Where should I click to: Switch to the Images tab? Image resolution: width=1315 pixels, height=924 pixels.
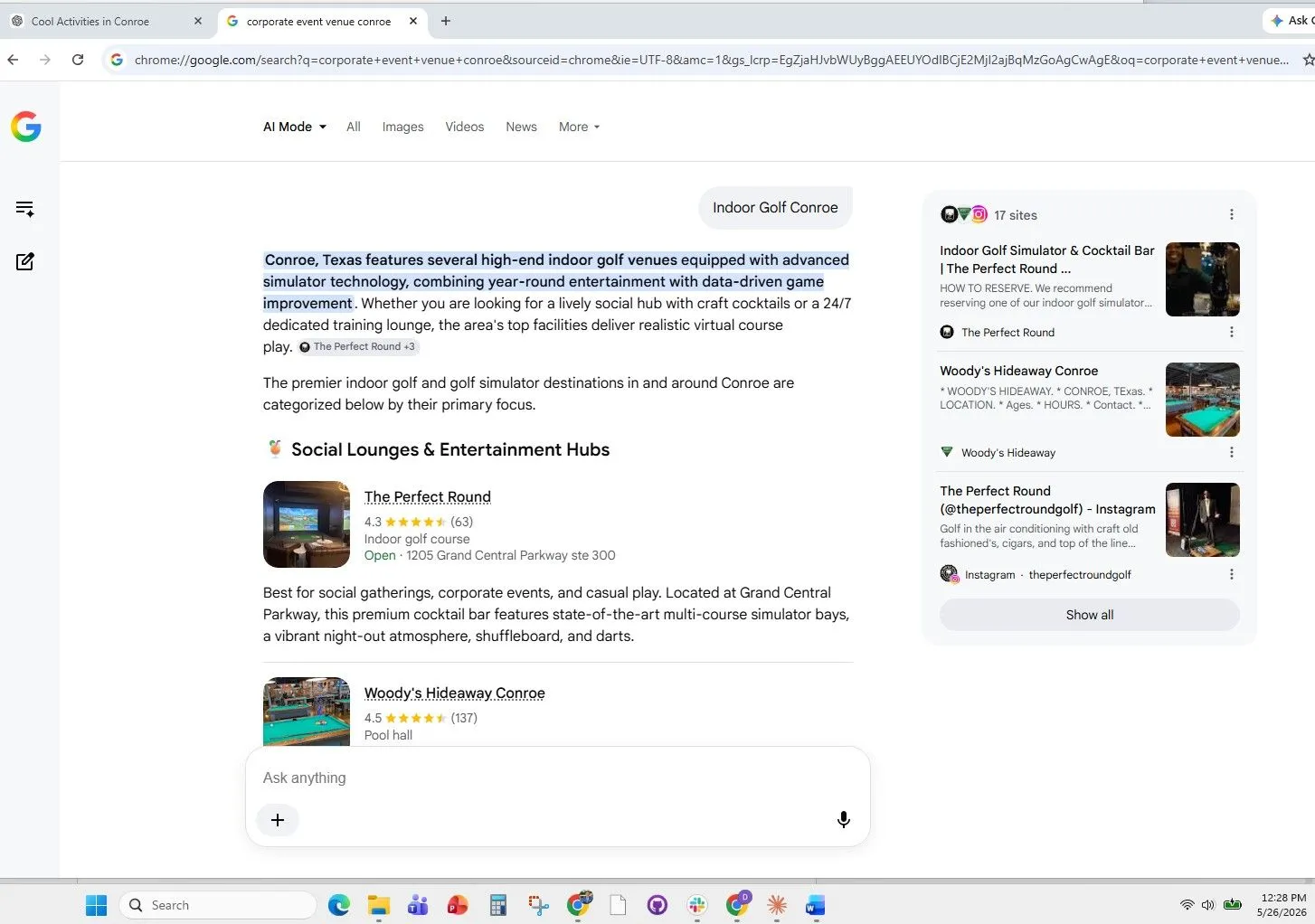click(x=402, y=127)
